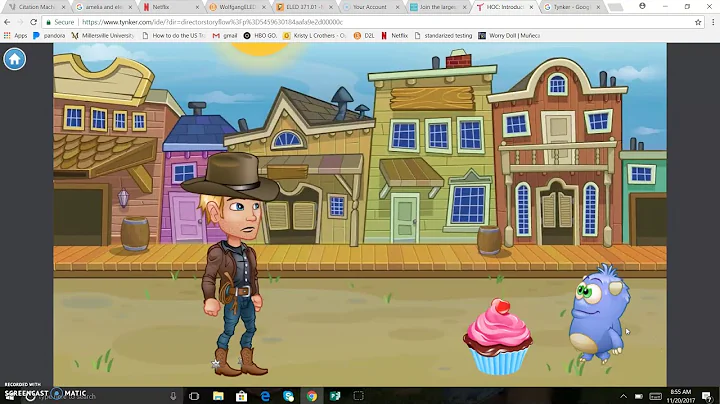Image resolution: width=720 pixels, height=404 pixels.
Task: Click the Tynker home icon
Action: click(15, 59)
